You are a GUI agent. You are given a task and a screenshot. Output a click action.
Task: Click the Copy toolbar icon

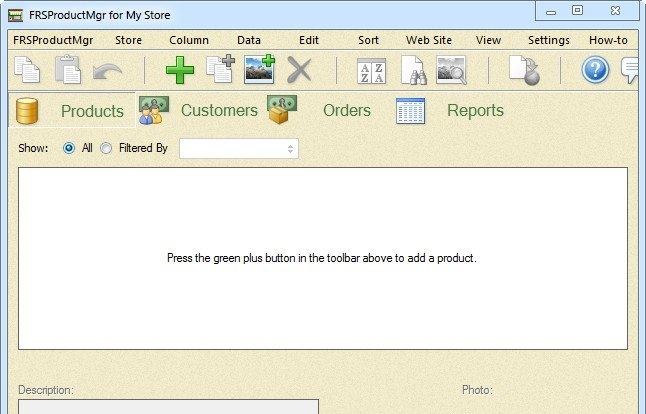click(27, 70)
